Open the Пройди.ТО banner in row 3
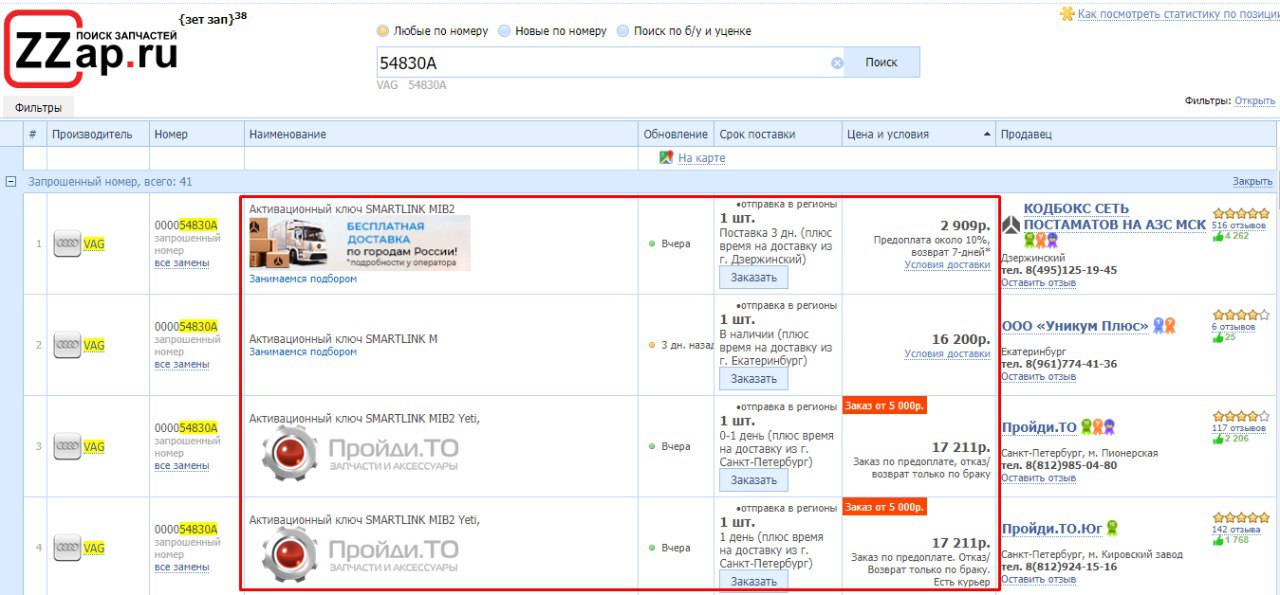 coord(359,451)
